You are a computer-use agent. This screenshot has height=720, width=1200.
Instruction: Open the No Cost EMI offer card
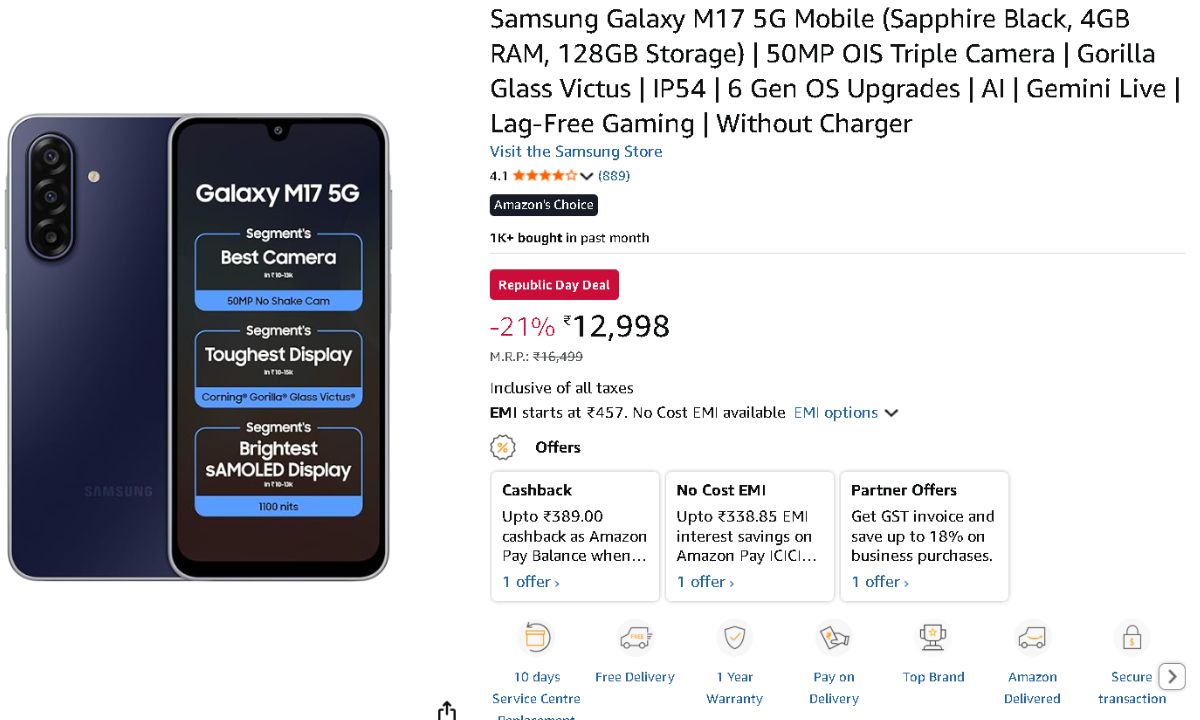point(749,536)
